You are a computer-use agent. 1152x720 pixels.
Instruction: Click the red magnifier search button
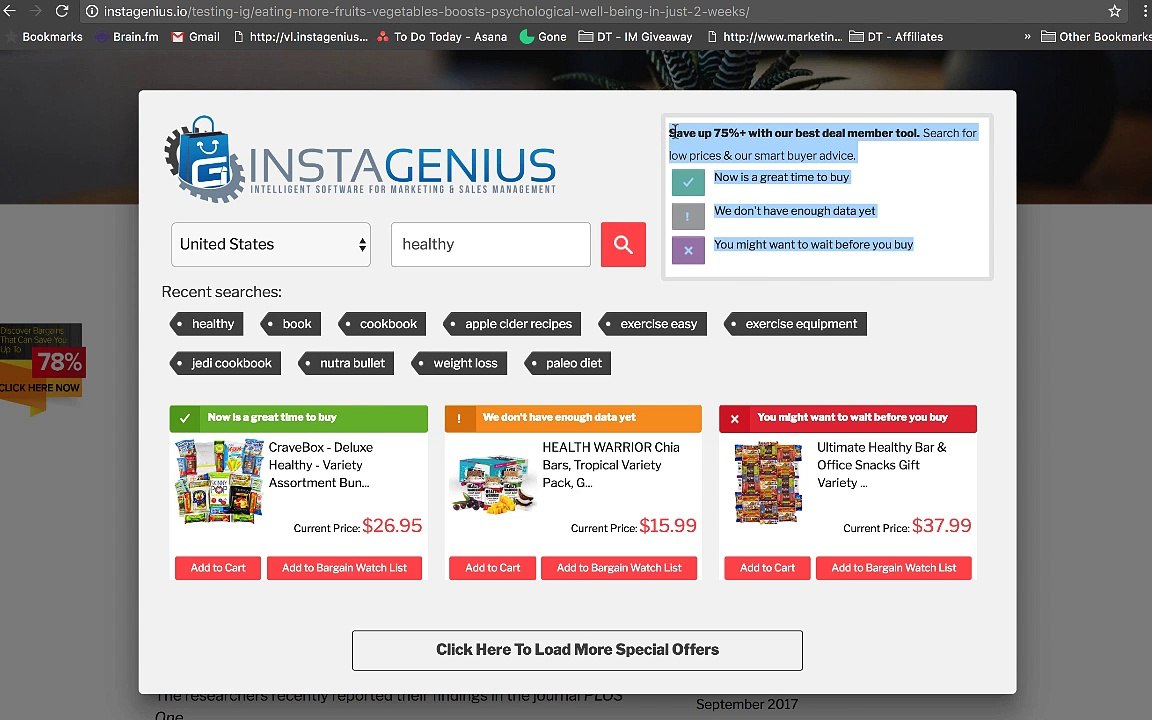(623, 245)
